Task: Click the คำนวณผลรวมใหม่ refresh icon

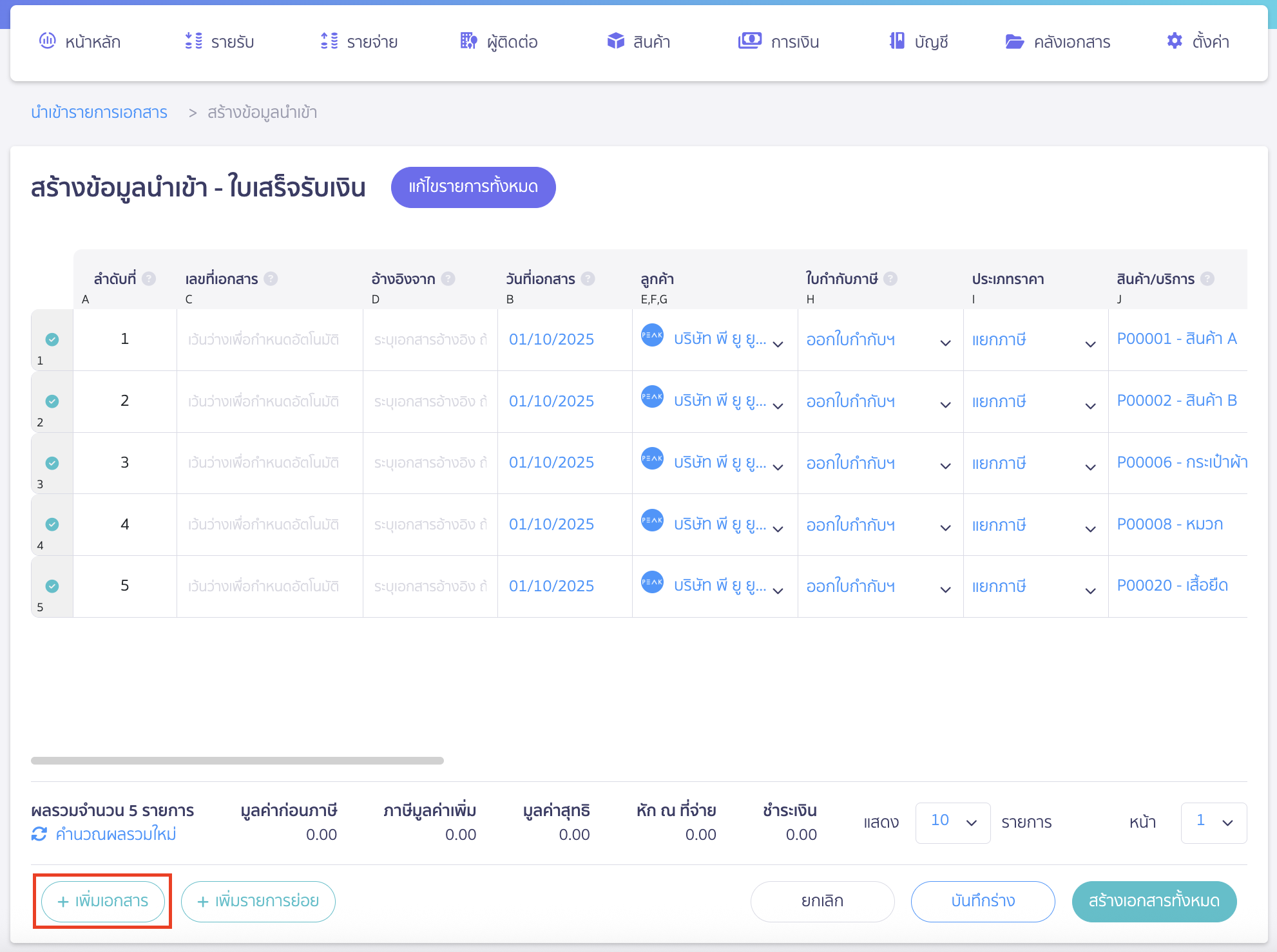Action: click(39, 834)
